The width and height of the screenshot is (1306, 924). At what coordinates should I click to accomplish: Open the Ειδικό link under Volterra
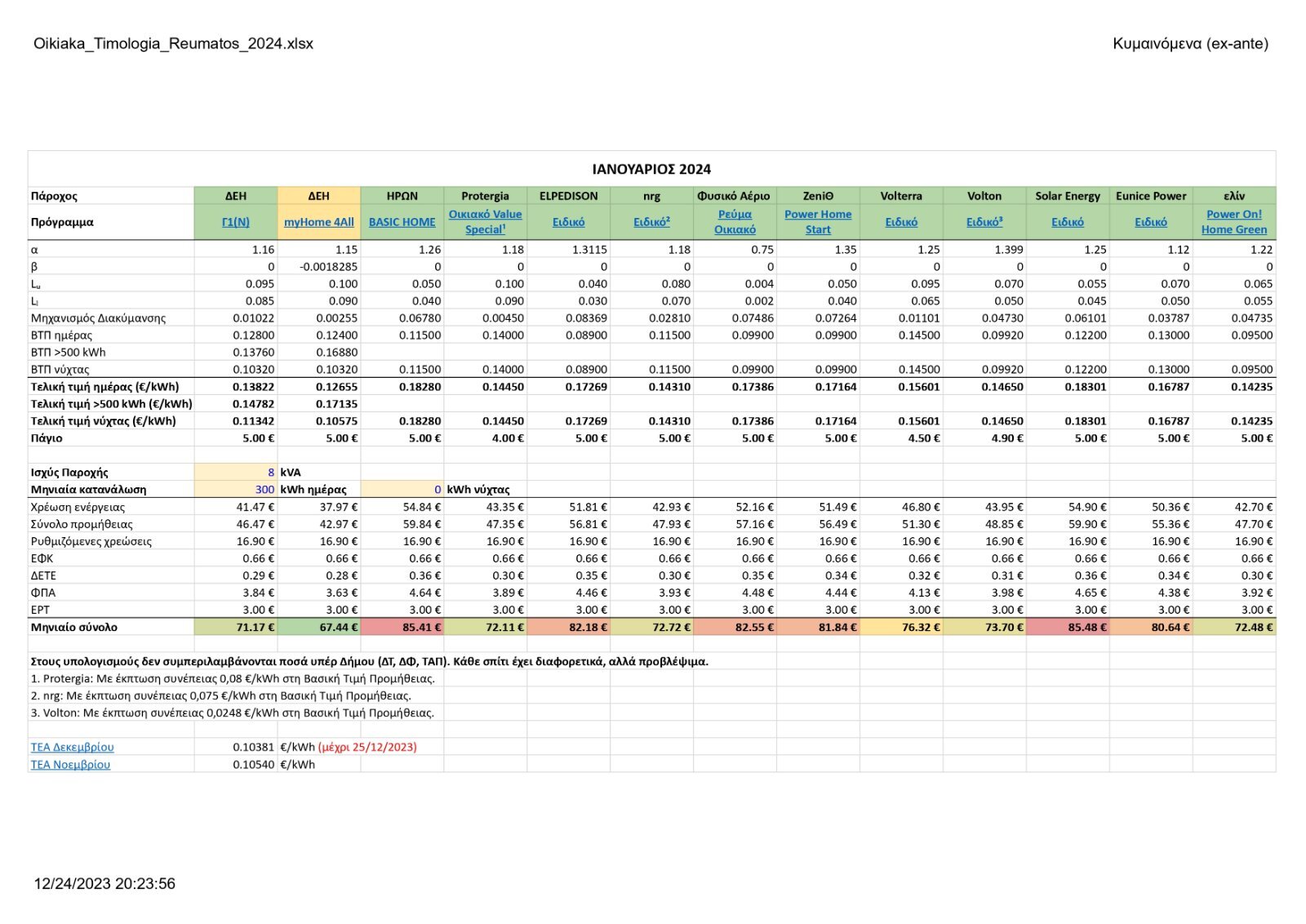point(901,222)
